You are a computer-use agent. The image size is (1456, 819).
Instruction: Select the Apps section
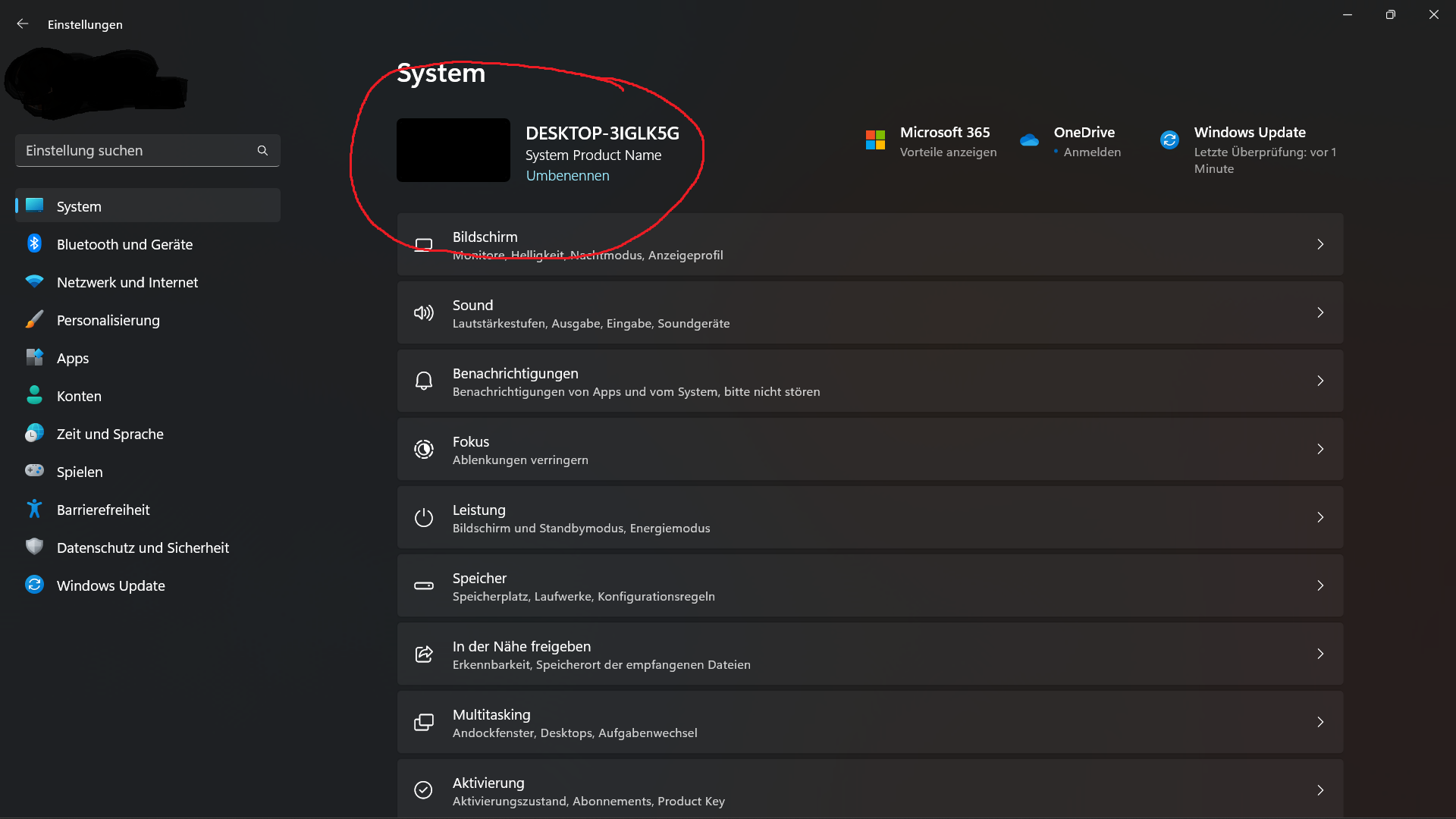pos(73,358)
